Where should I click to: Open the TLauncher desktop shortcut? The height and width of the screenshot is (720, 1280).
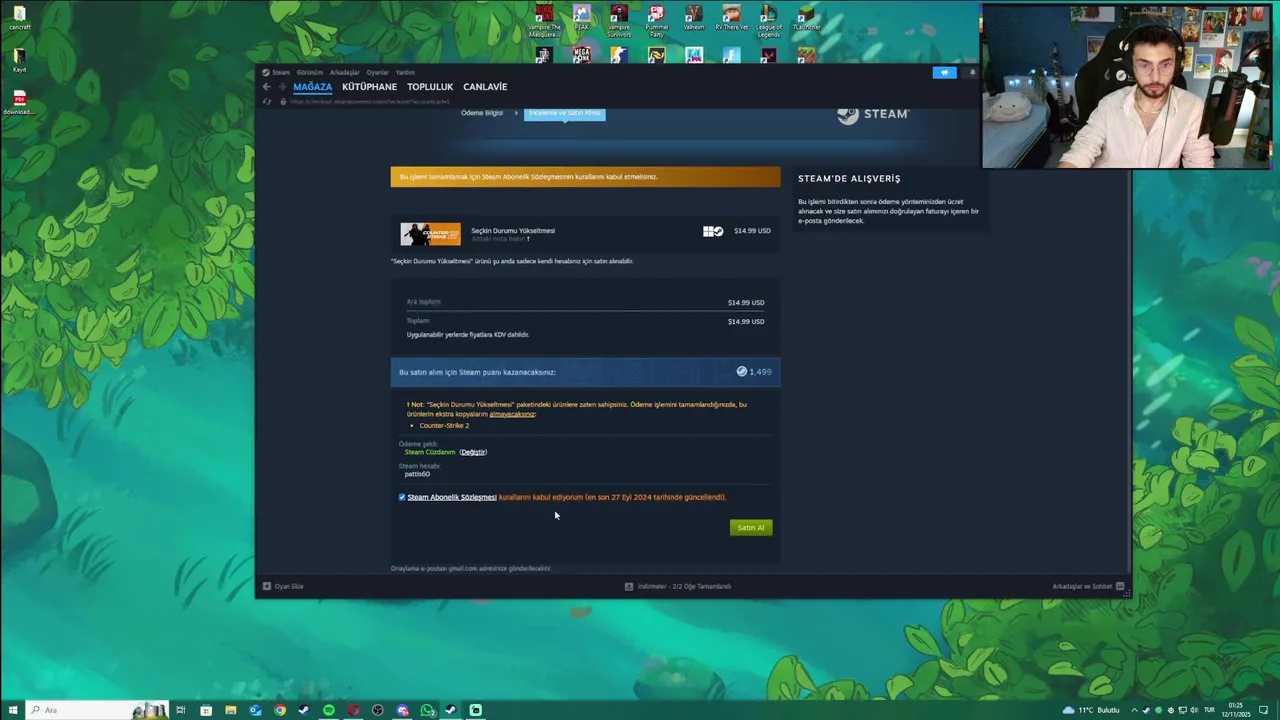click(x=806, y=19)
